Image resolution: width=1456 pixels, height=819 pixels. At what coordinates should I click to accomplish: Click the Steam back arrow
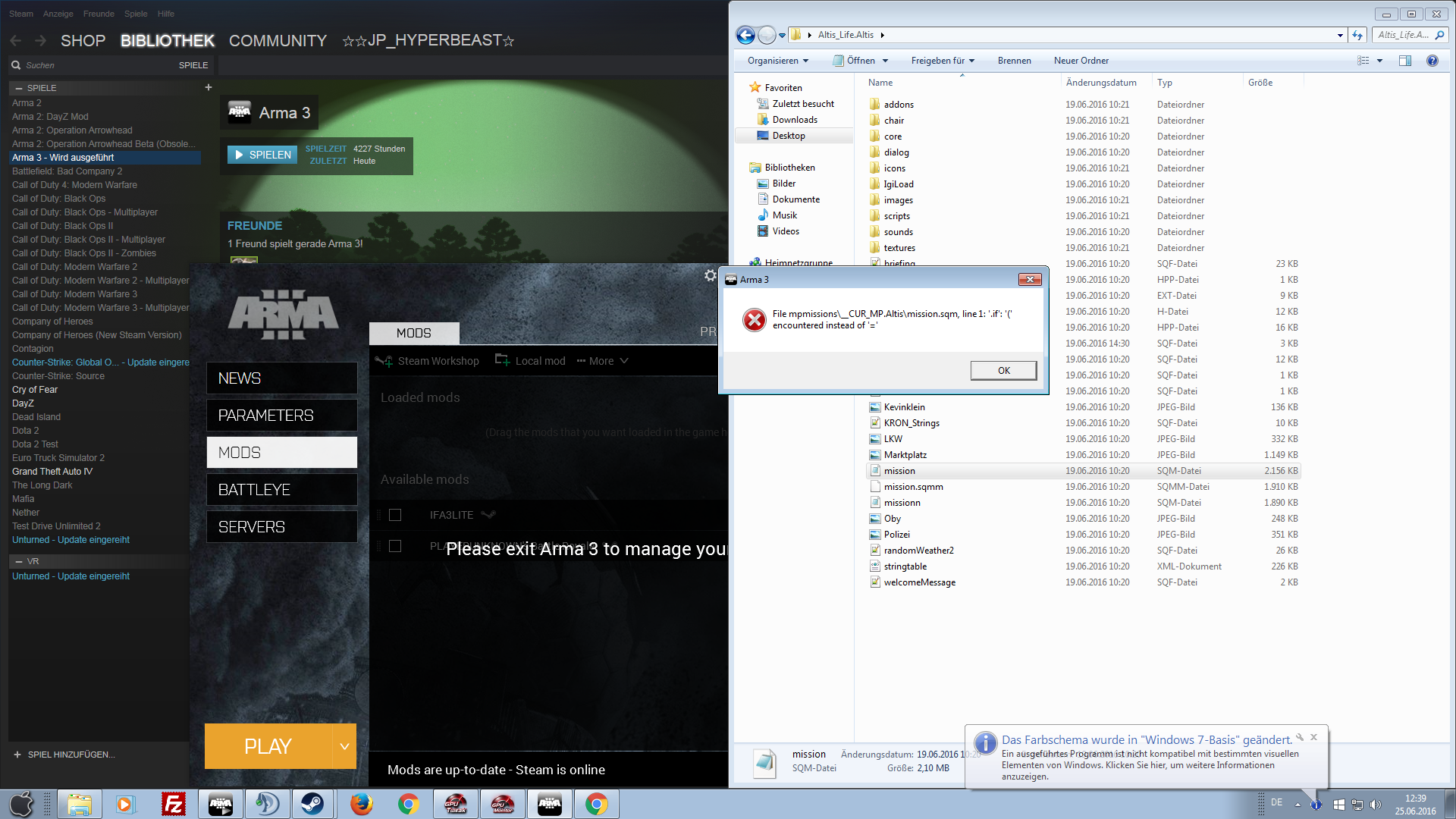coord(16,40)
